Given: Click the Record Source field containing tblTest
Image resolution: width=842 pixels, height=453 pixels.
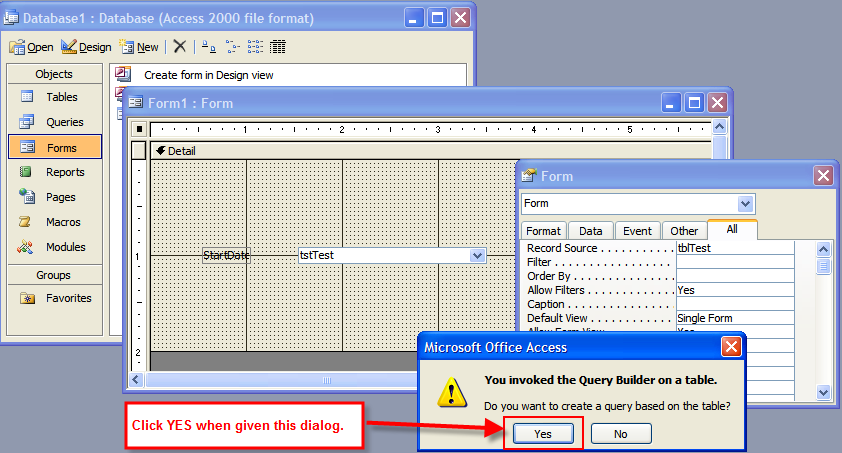Looking at the screenshot, I should 735,248.
